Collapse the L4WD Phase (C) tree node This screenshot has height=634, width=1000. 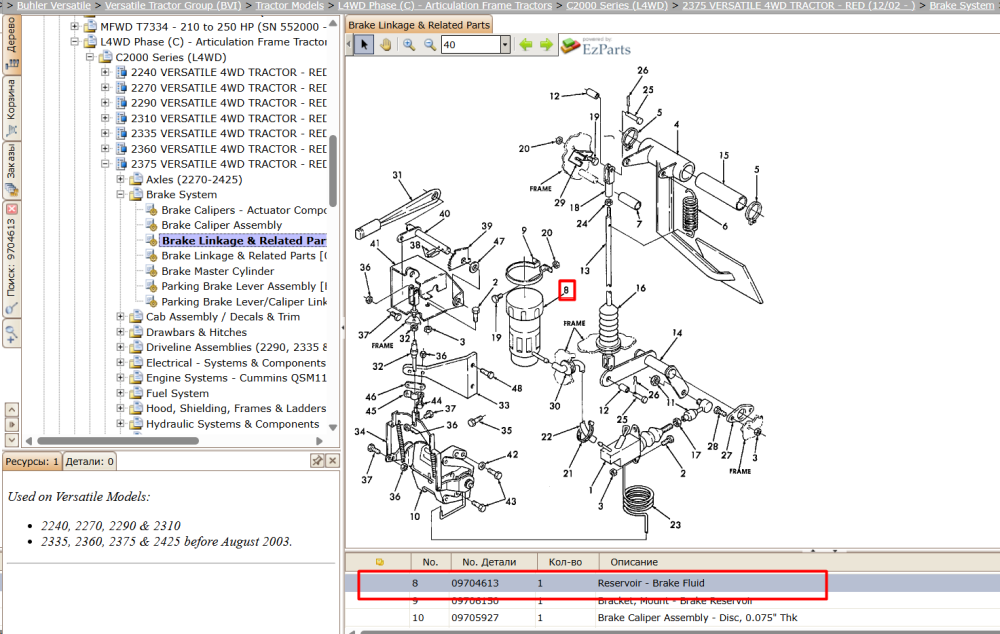pyautogui.click(x=75, y=41)
